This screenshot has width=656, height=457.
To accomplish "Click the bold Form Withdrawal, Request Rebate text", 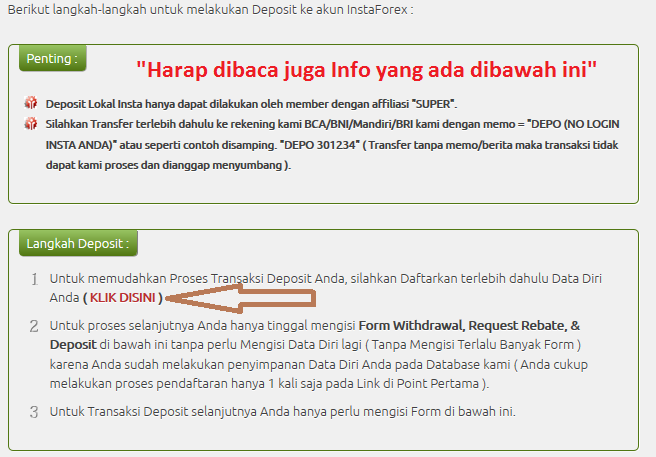I will pyautogui.click(x=423, y=326).
